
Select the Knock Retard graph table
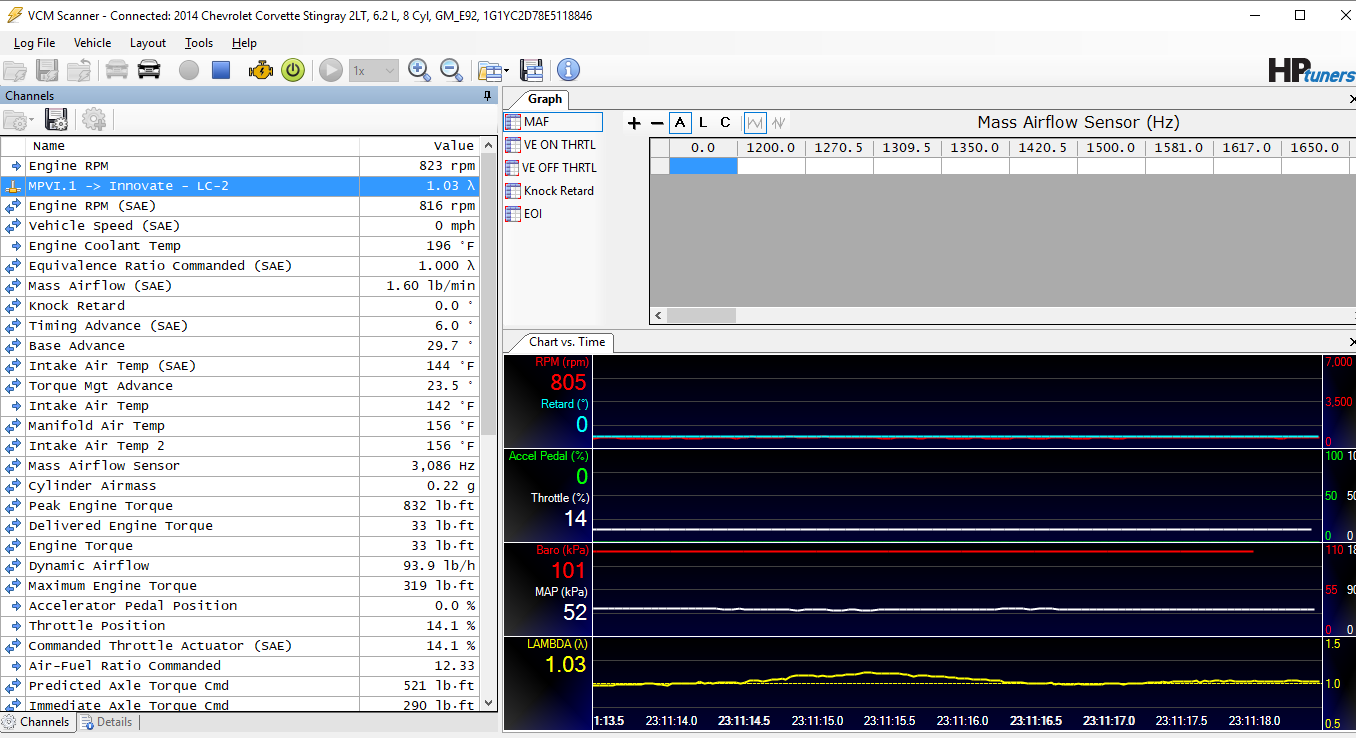(x=558, y=191)
